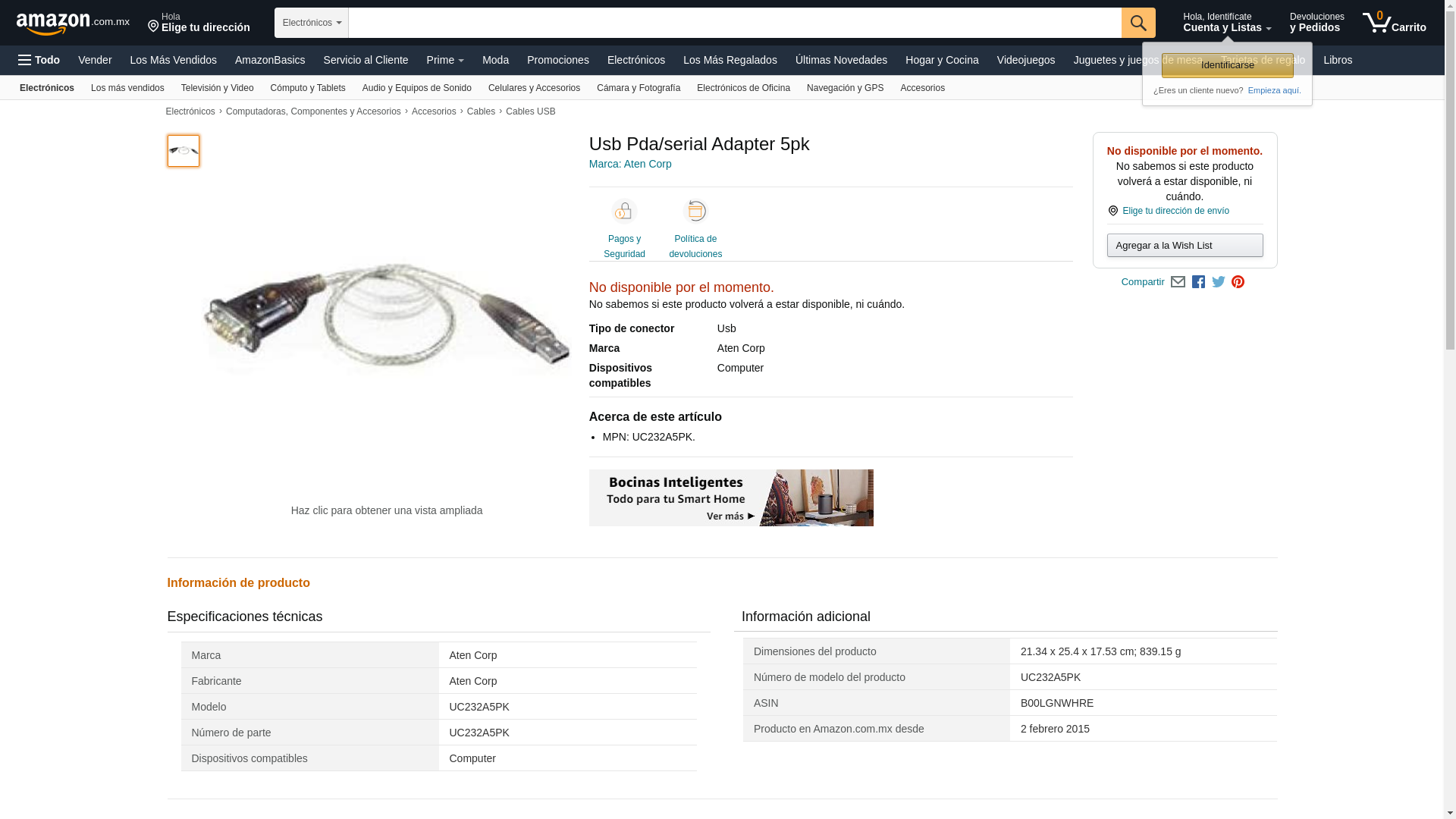Open the Videojuegos navigation item

point(1025,60)
